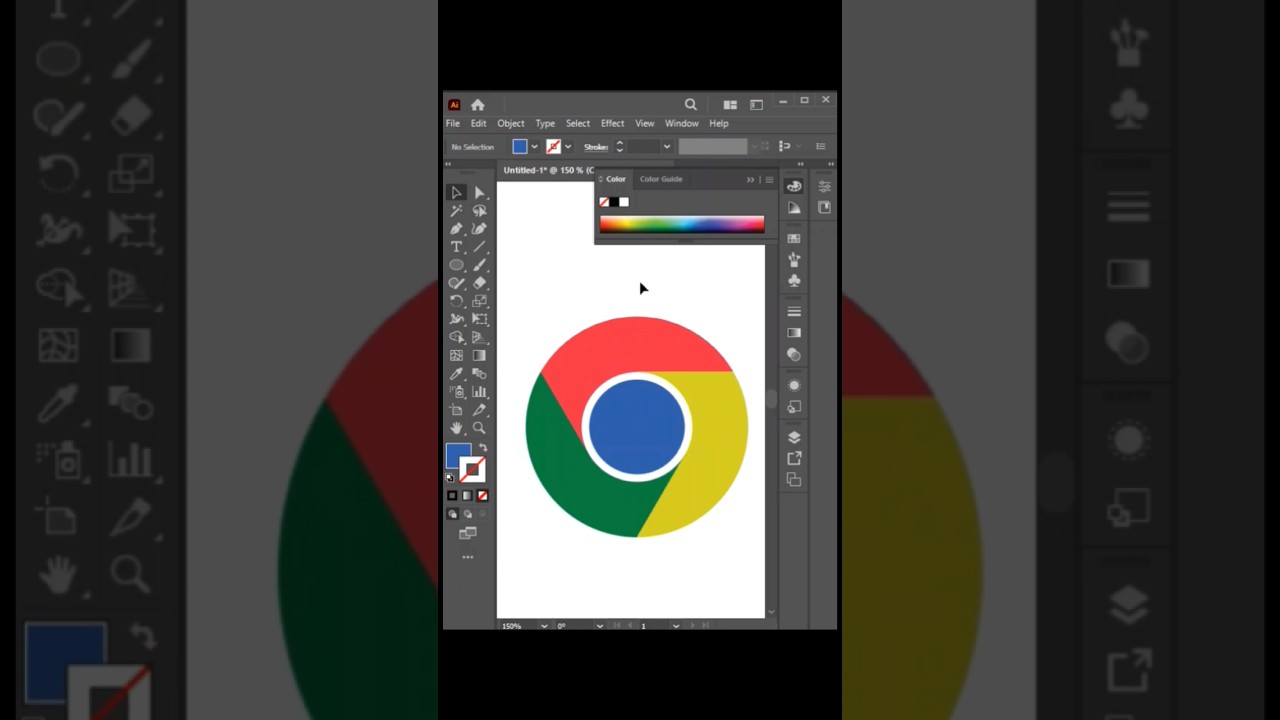Image resolution: width=1280 pixels, height=720 pixels.
Task: Open the Object menu
Action: pyautogui.click(x=511, y=123)
